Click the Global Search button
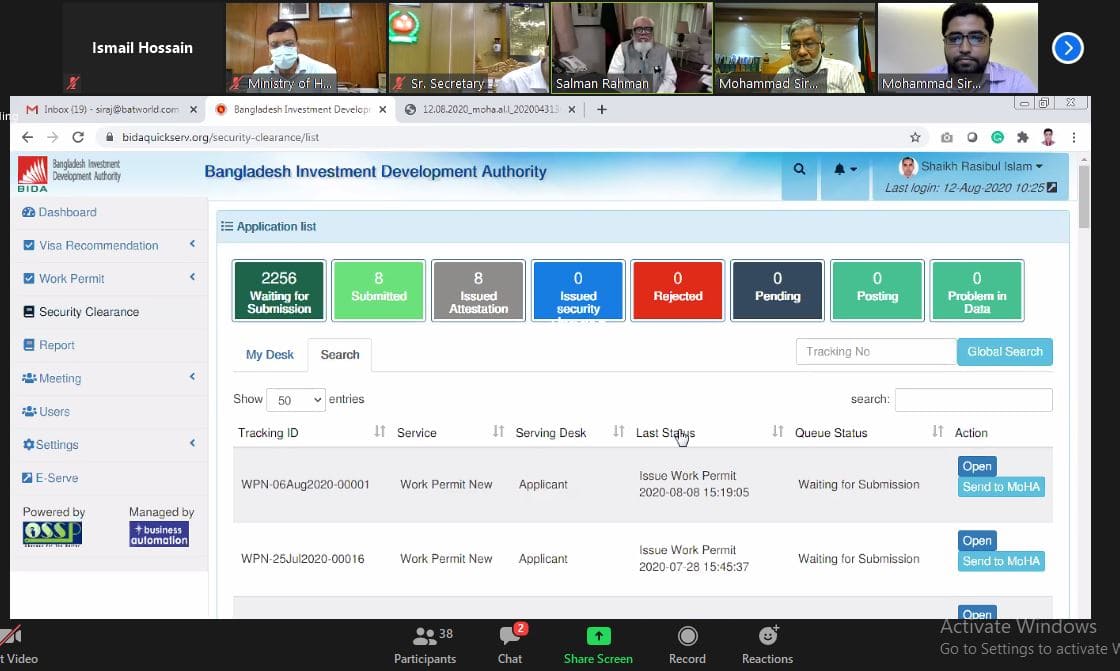 (x=1004, y=352)
